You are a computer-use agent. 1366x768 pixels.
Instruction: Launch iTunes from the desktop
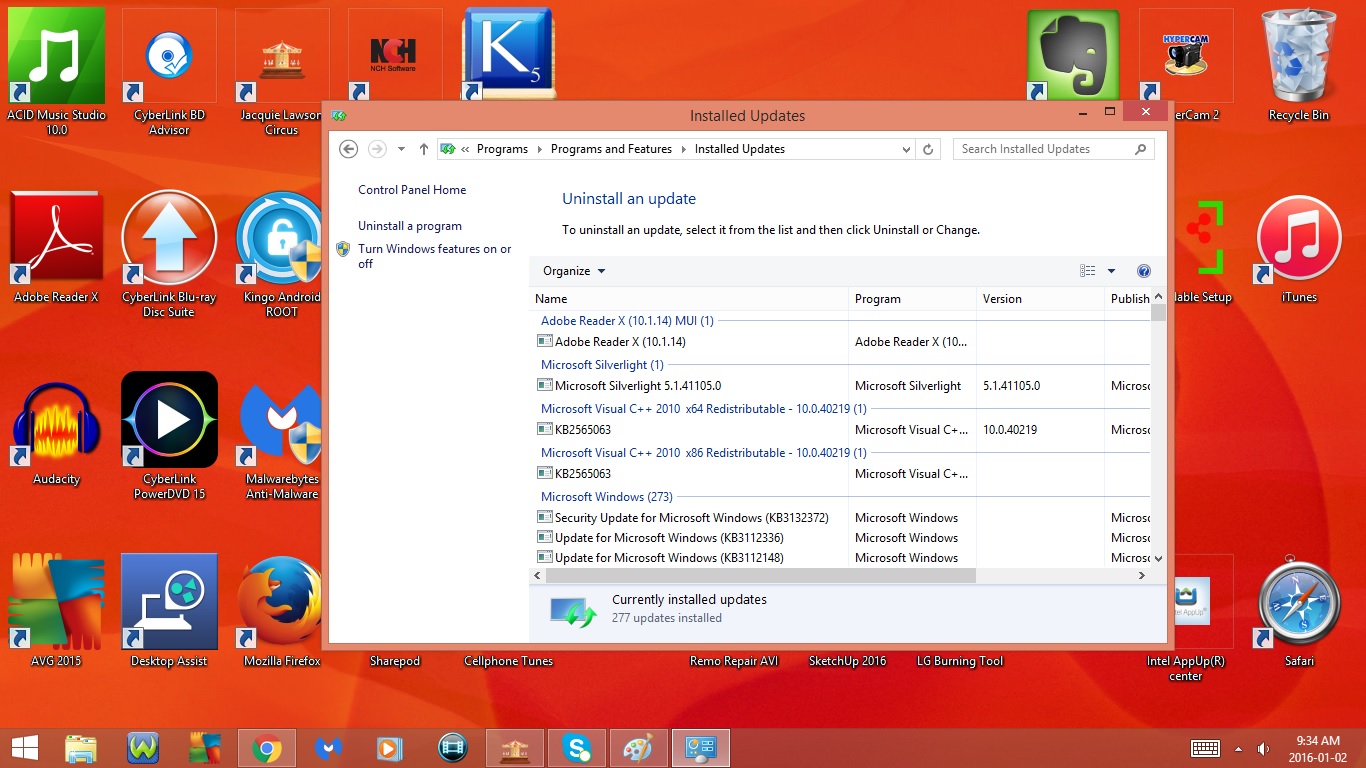click(1299, 247)
